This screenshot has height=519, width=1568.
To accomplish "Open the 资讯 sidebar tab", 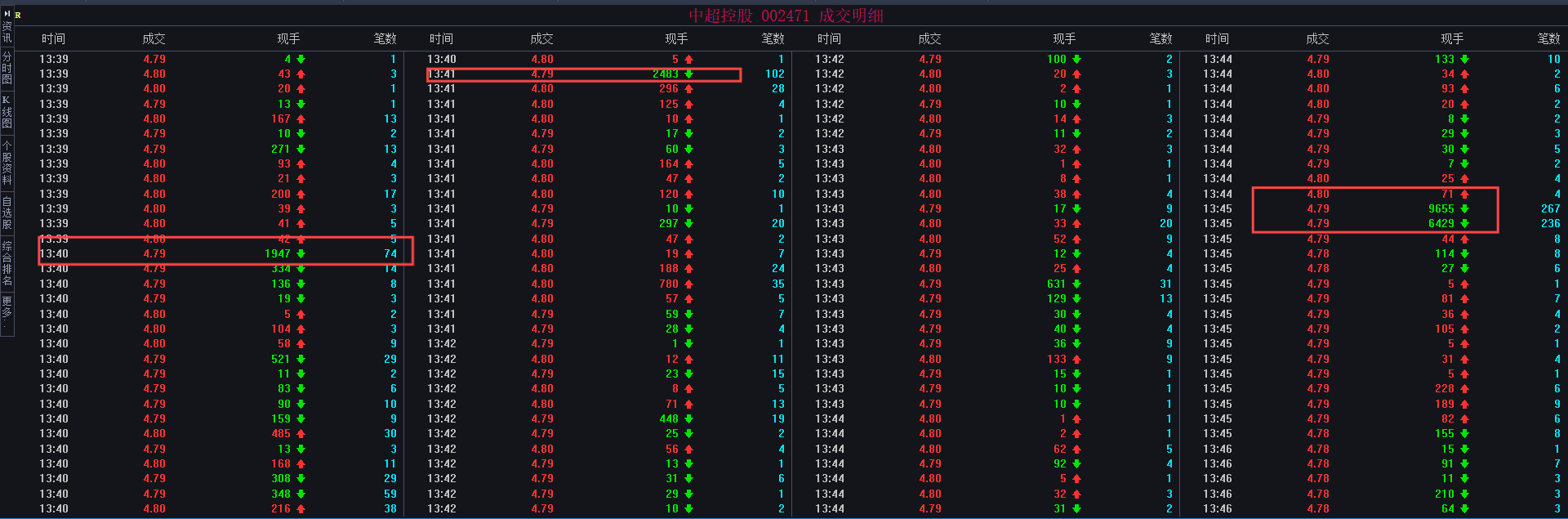I will (7, 33).
